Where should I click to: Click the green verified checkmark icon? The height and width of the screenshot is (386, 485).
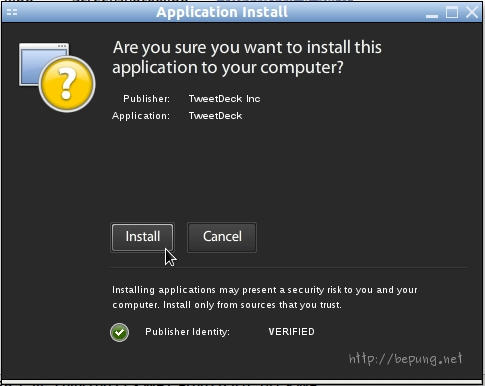[x=119, y=332]
